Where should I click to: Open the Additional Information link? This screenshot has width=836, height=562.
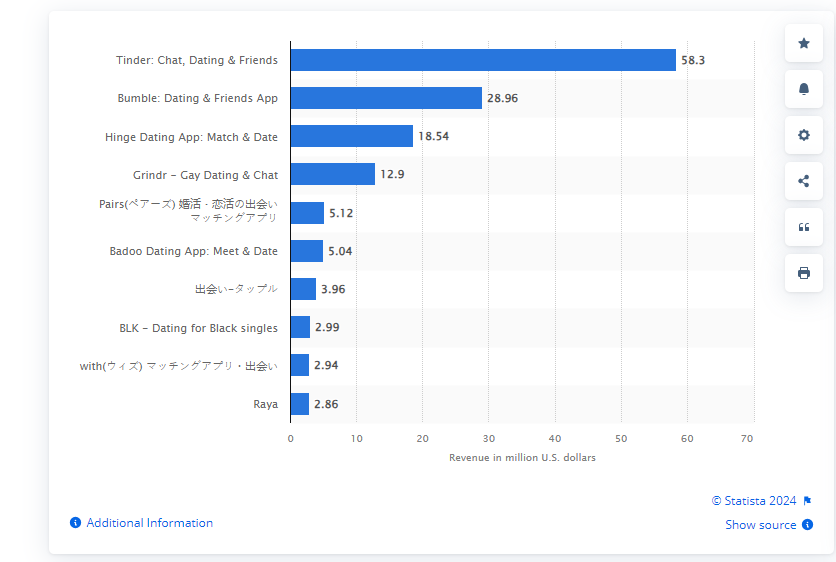tap(149, 523)
